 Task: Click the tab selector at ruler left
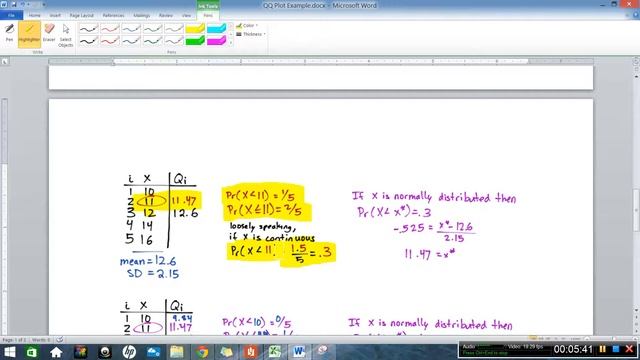point(4,62)
